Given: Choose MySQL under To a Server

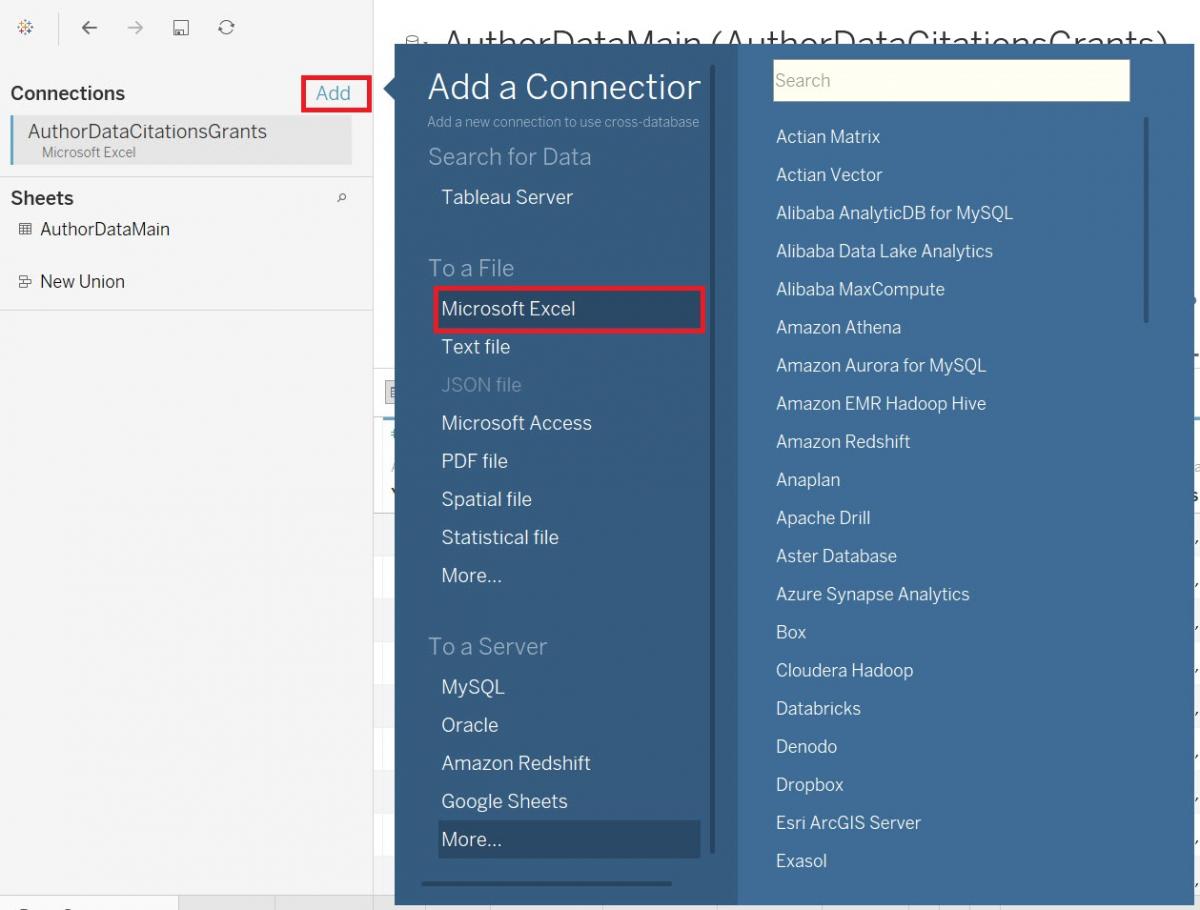Looking at the screenshot, I should click(473, 687).
